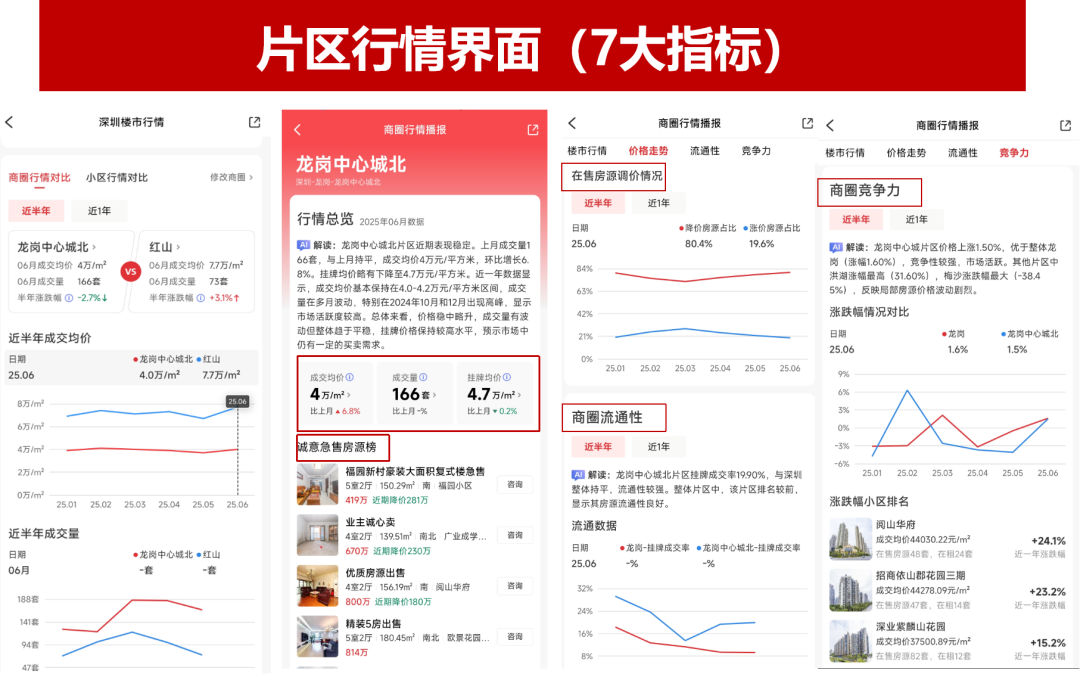Go back from the 深圳楼市行情 screen

9,123
